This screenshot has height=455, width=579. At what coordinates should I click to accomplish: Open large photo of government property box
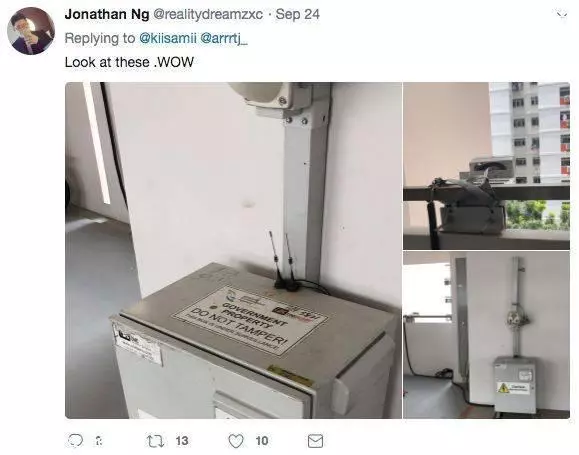coord(233,250)
